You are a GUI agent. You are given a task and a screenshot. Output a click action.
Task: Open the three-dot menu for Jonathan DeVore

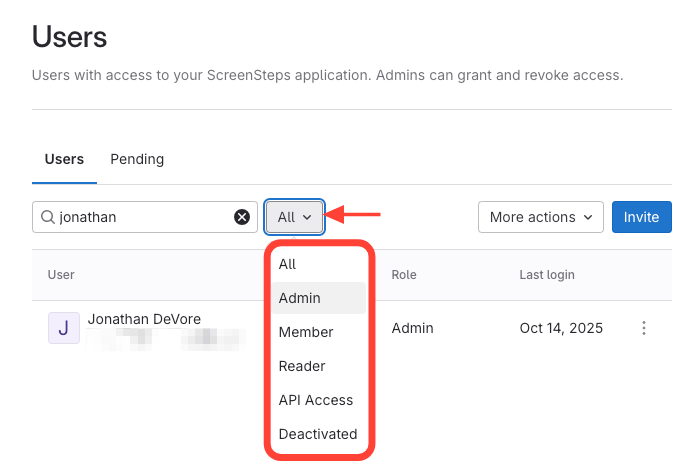(644, 328)
